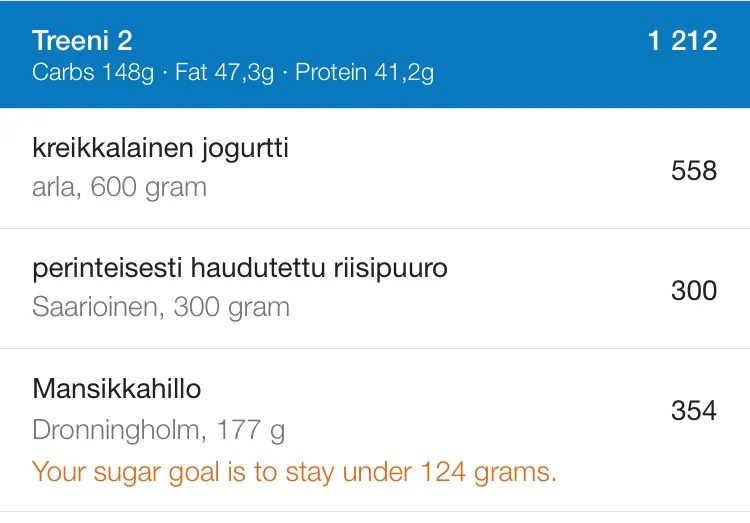Click the Carbs 148g macro label

(x=92, y=74)
